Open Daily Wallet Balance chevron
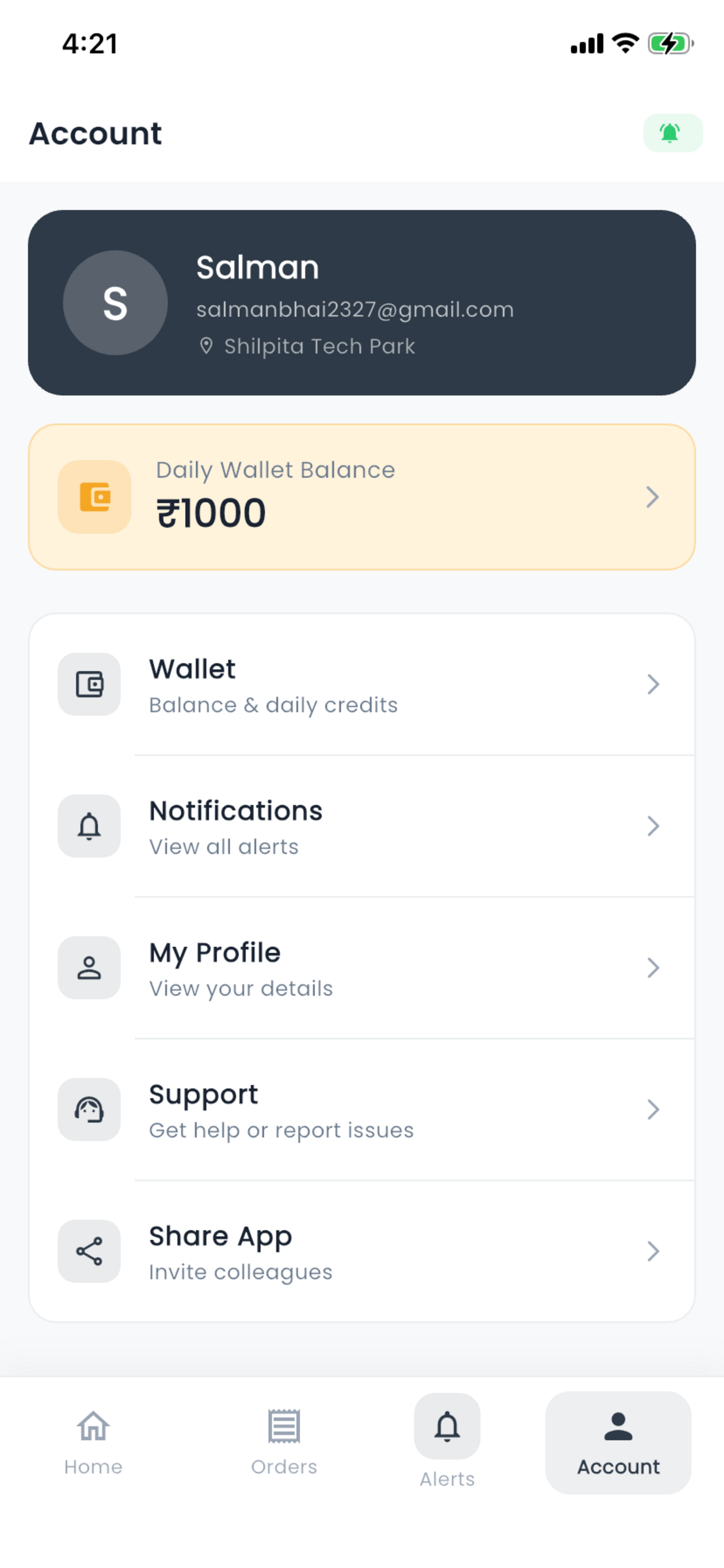The image size is (724, 1568). 653,496
